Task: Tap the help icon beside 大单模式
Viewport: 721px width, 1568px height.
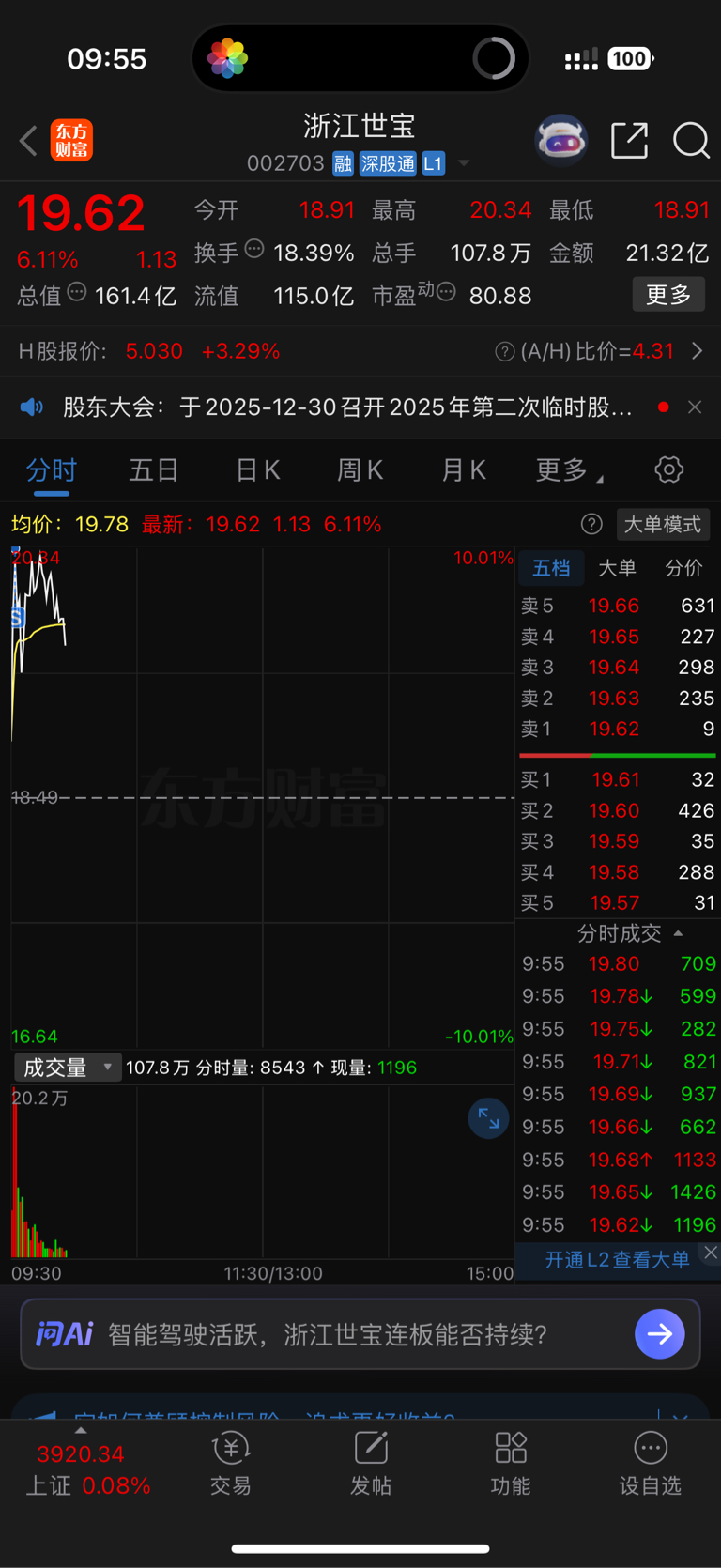Action: pyautogui.click(x=591, y=524)
